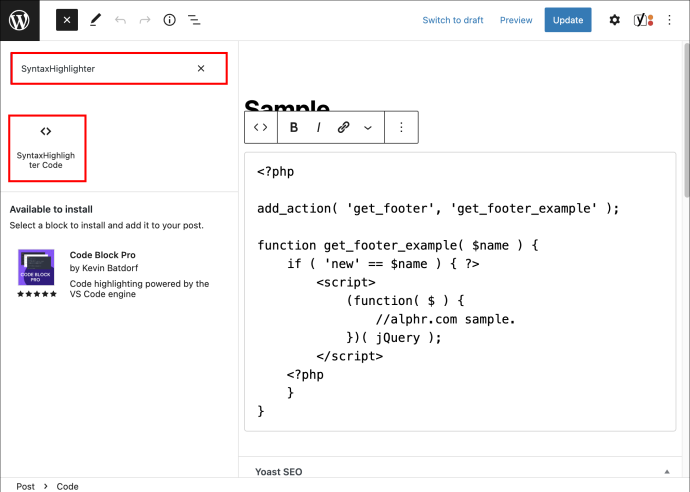
Task: Open settings via the gear icon
Action: 614,20
